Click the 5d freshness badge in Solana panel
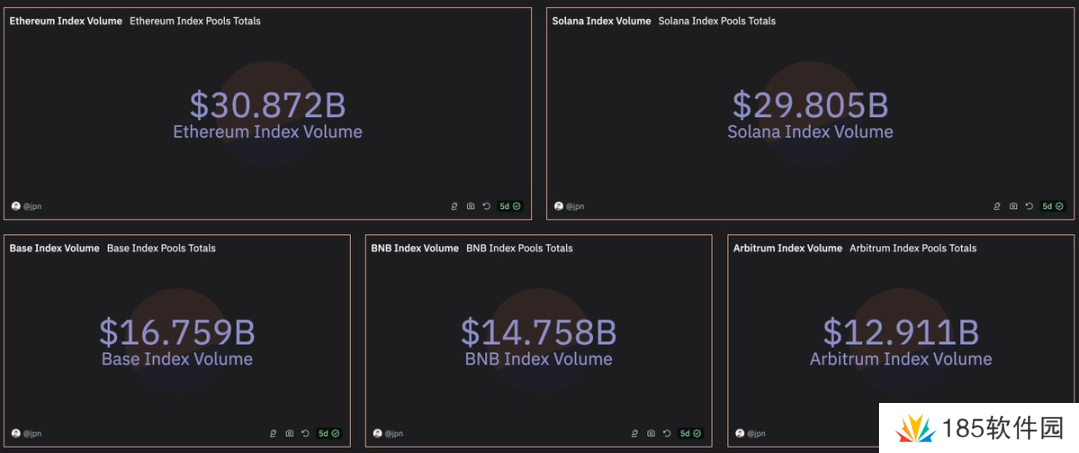Screen dimensions: 1079x453 1053,206
